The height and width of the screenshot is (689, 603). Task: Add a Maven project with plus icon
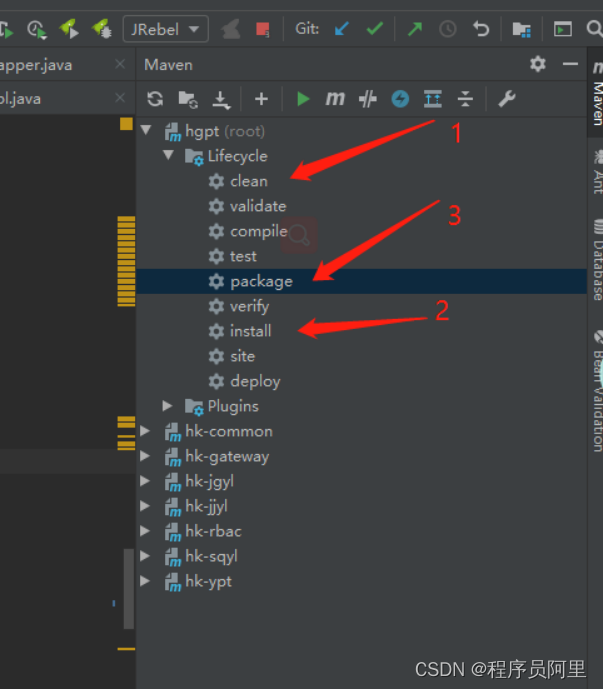261,99
